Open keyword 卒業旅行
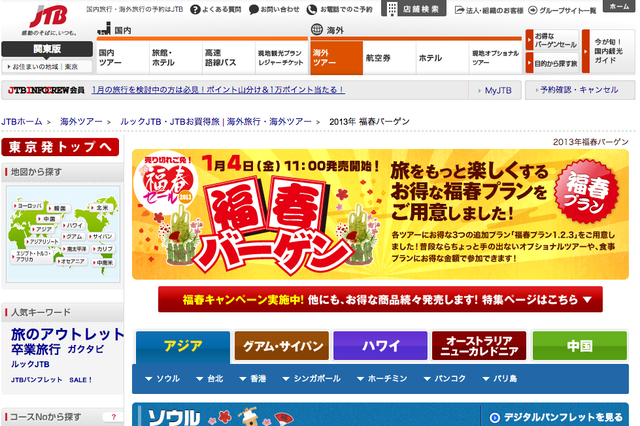 pos(36,349)
